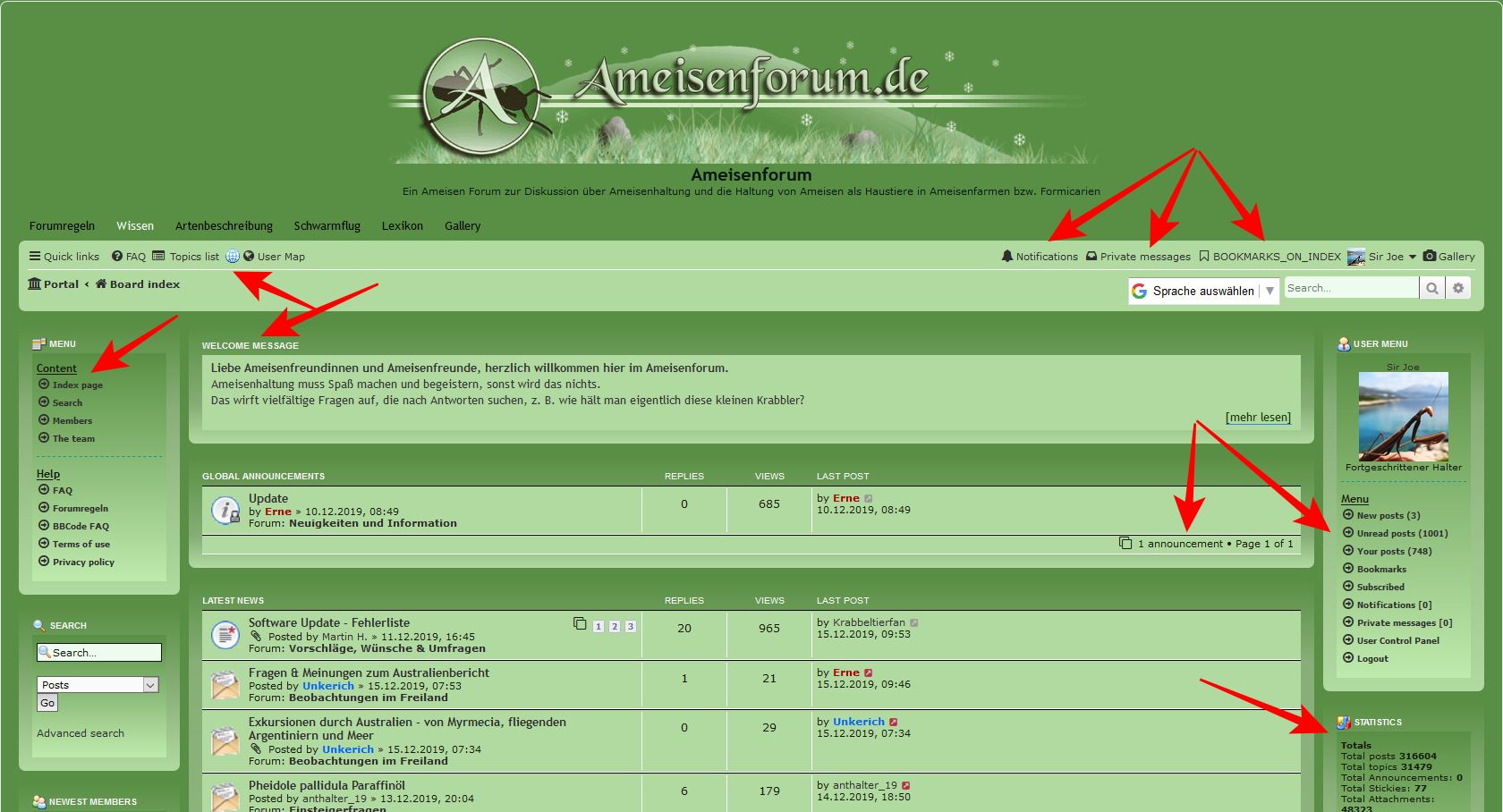Viewport: 1503px width, 812px height.
Task: Open advanced search gear icon
Action: coord(1458,288)
